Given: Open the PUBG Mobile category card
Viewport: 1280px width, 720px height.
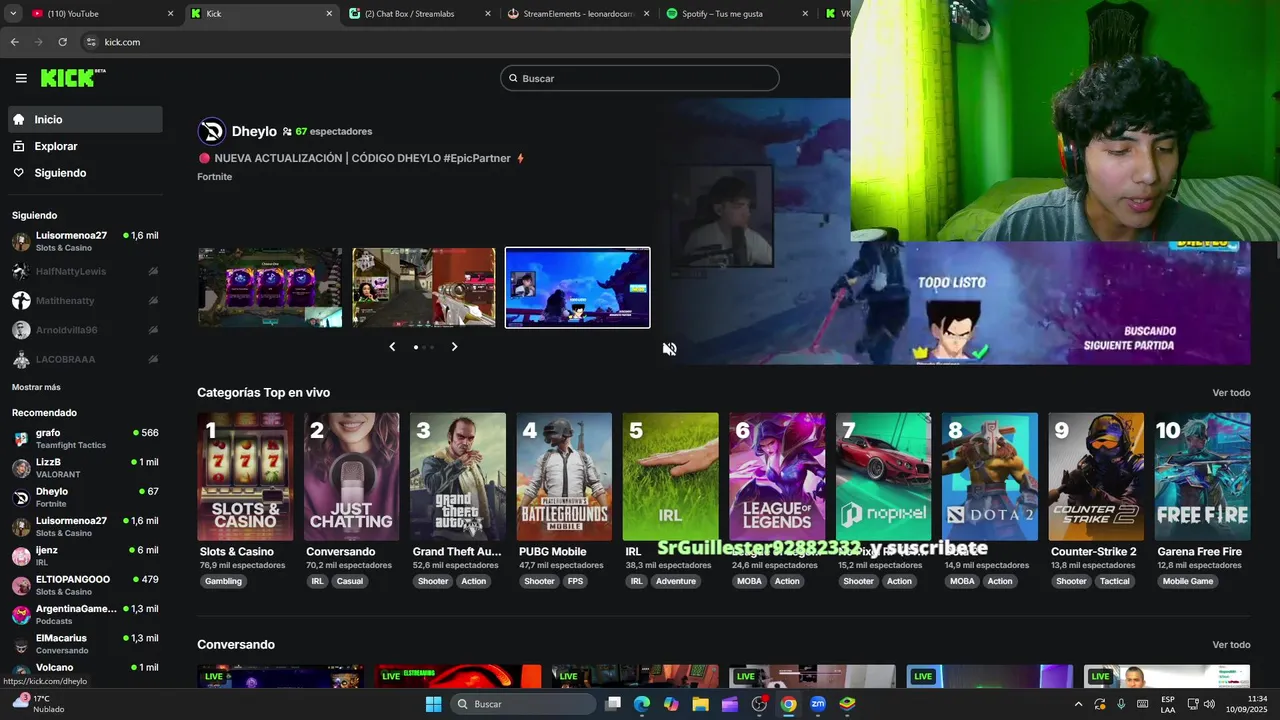Looking at the screenshot, I should click(x=564, y=477).
